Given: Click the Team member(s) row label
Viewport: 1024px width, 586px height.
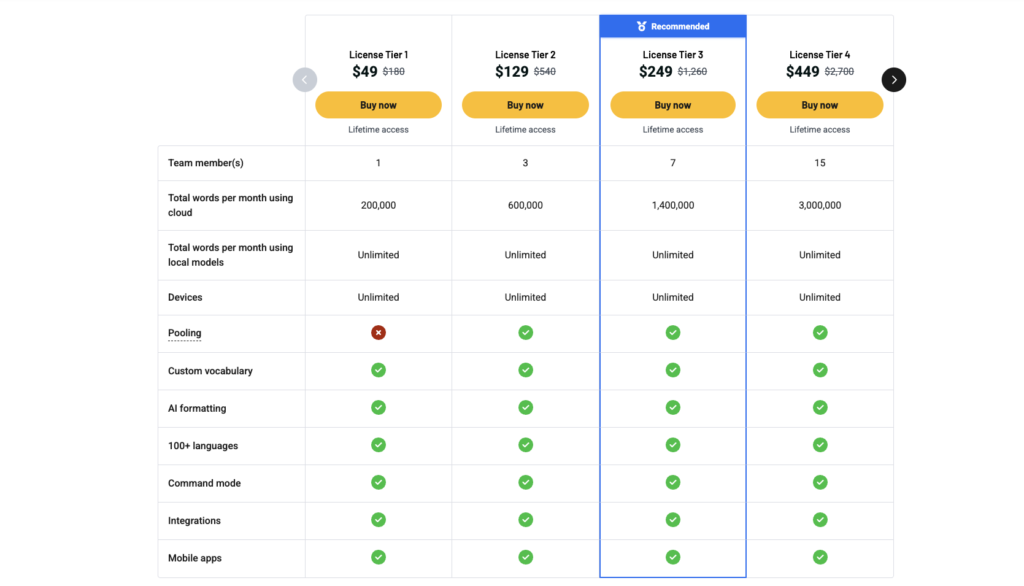Looking at the screenshot, I should pyautogui.click(x=206, y=163).
